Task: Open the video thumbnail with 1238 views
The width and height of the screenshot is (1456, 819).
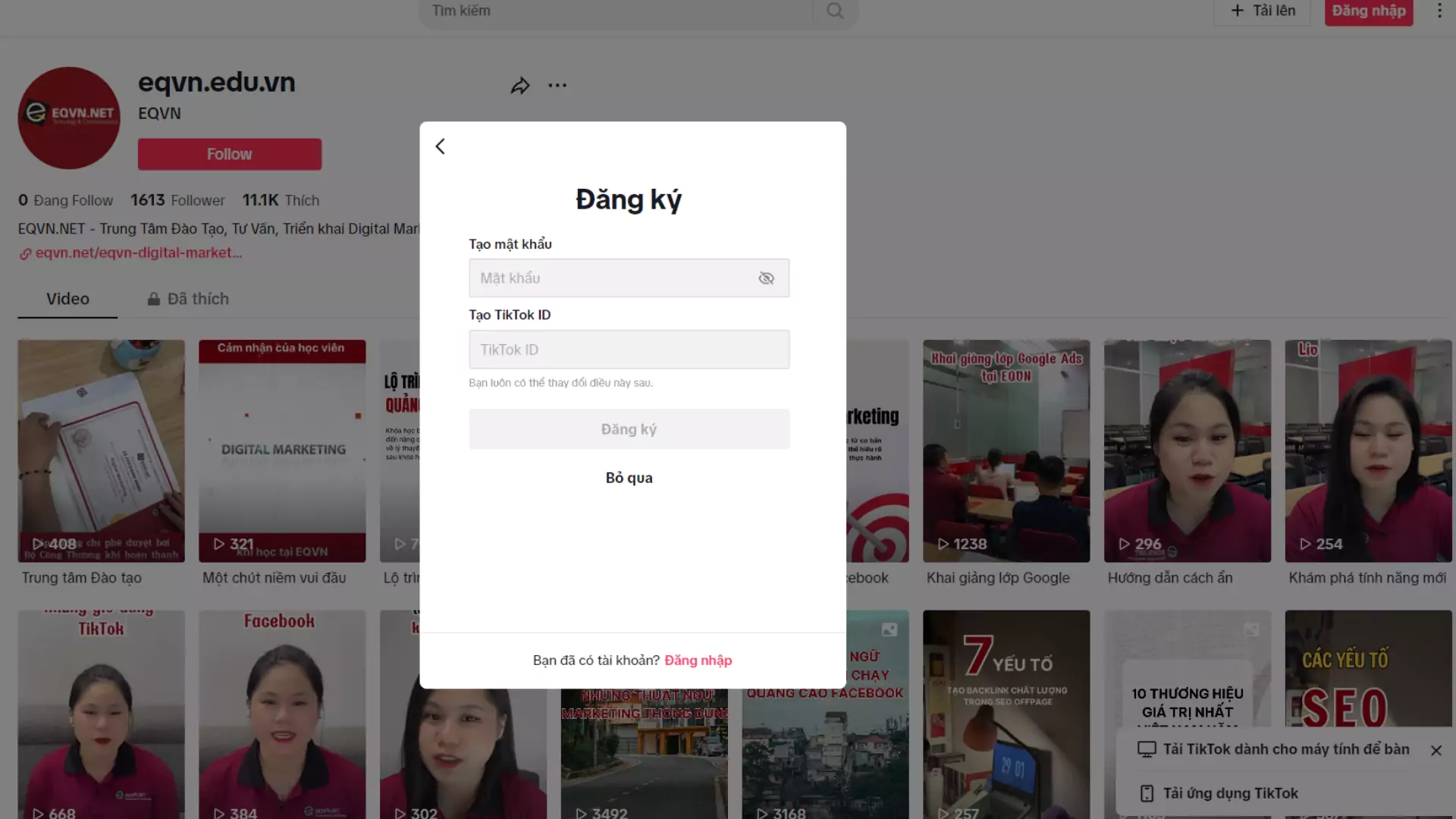Action: click(x=1006, y=450)
